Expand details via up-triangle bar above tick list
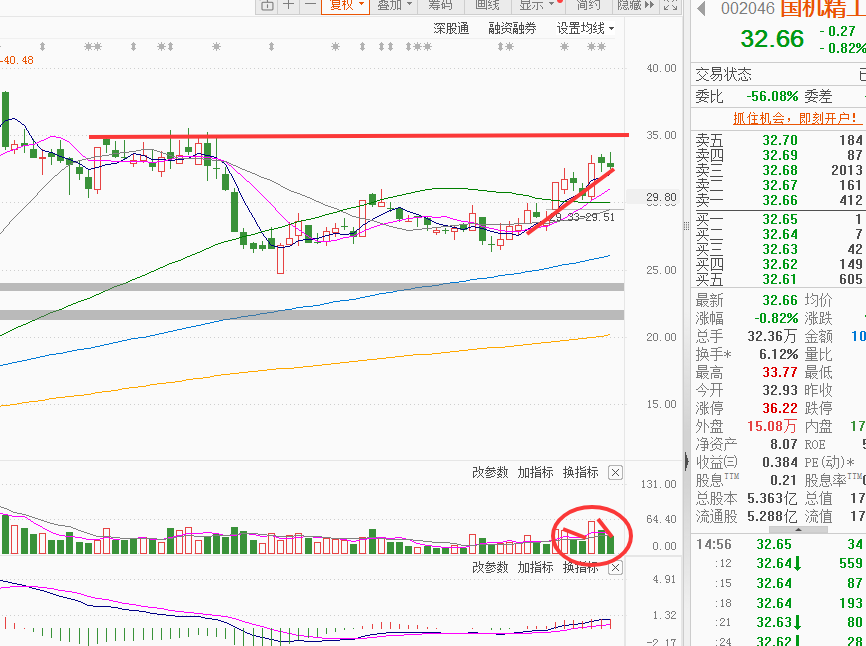This screenshot has width=866, height=646. 798,529
